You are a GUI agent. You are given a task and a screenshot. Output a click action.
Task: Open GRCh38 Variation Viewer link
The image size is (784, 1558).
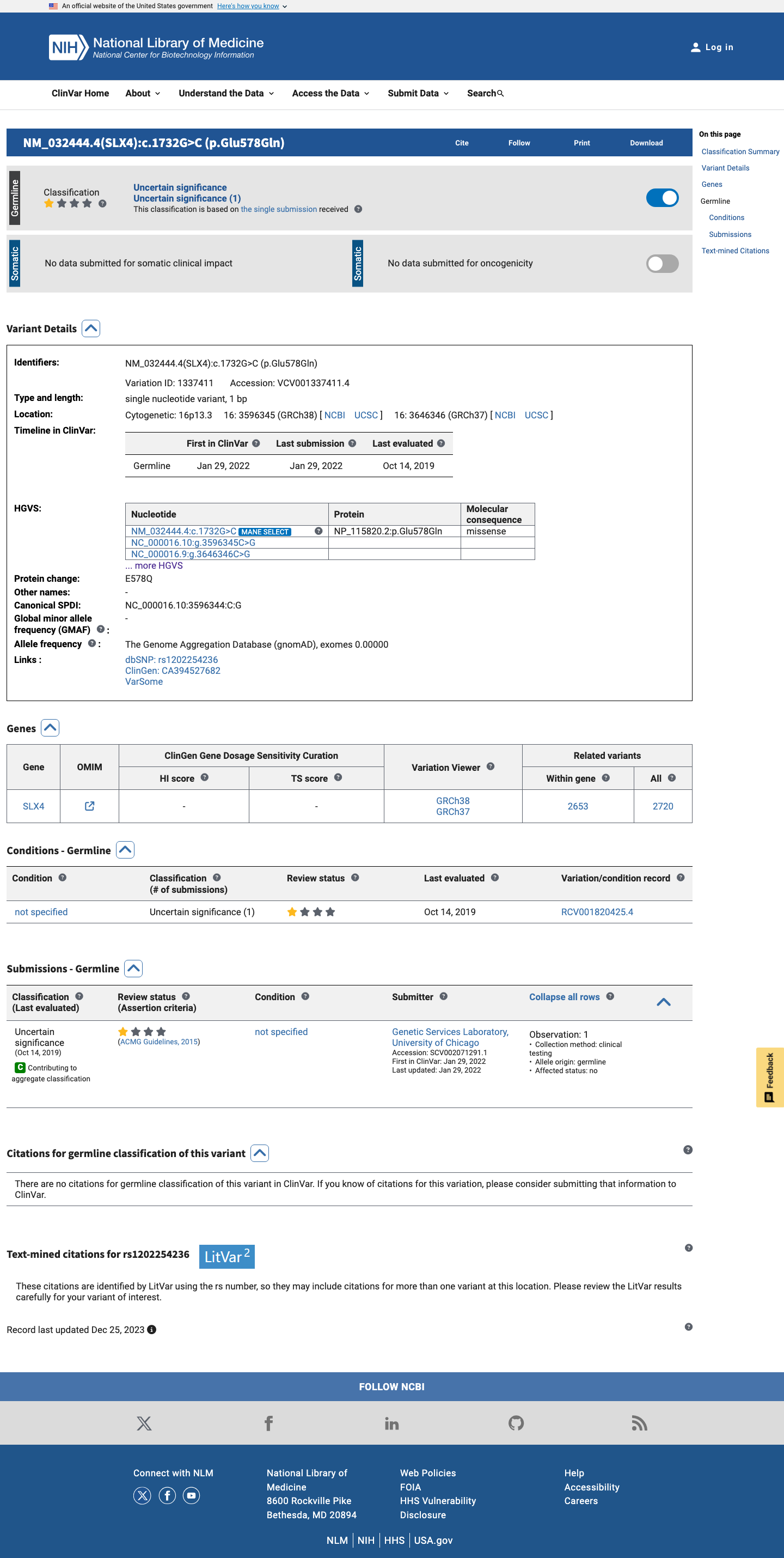point(453,801)
